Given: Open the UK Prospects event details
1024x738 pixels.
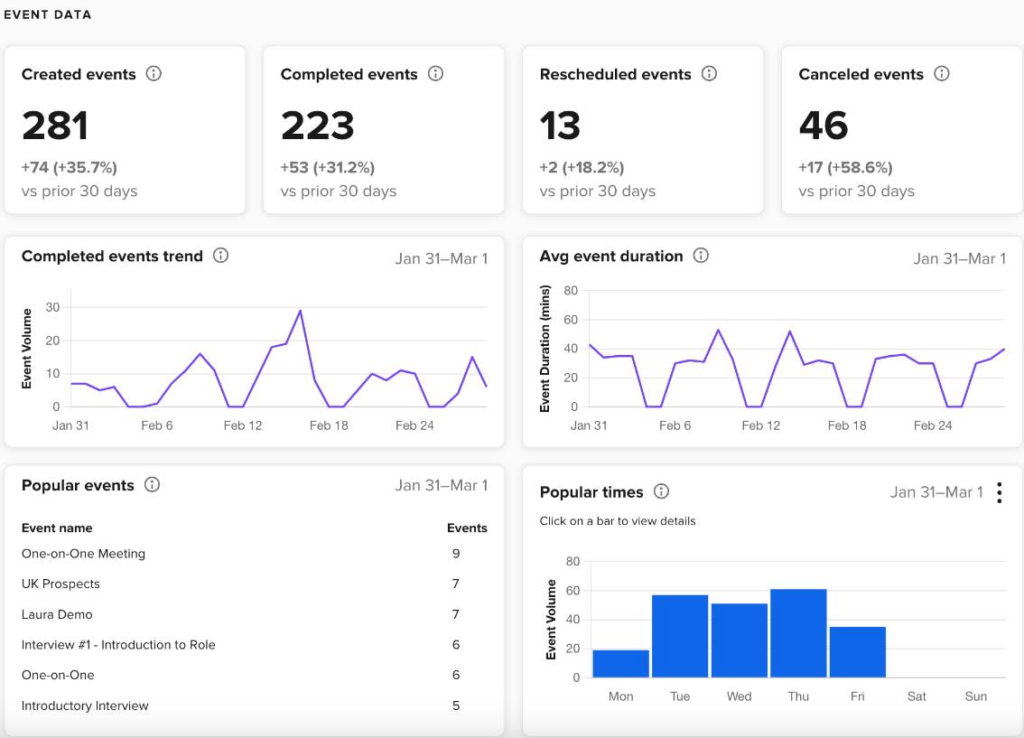Looking at the screenshot, I should (x=63, y=584).
